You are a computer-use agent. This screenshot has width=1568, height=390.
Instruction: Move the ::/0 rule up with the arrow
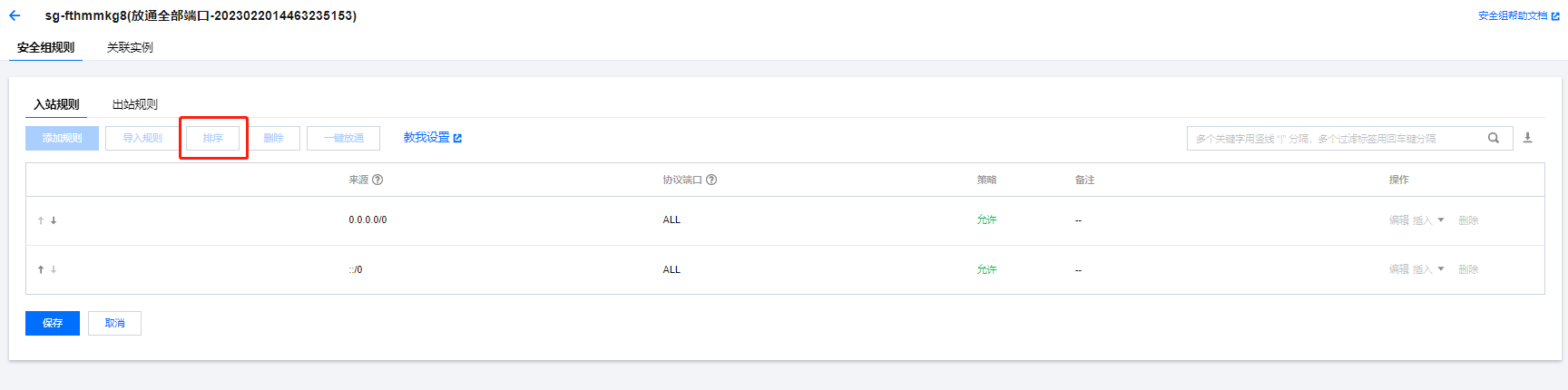click(41, 269)
